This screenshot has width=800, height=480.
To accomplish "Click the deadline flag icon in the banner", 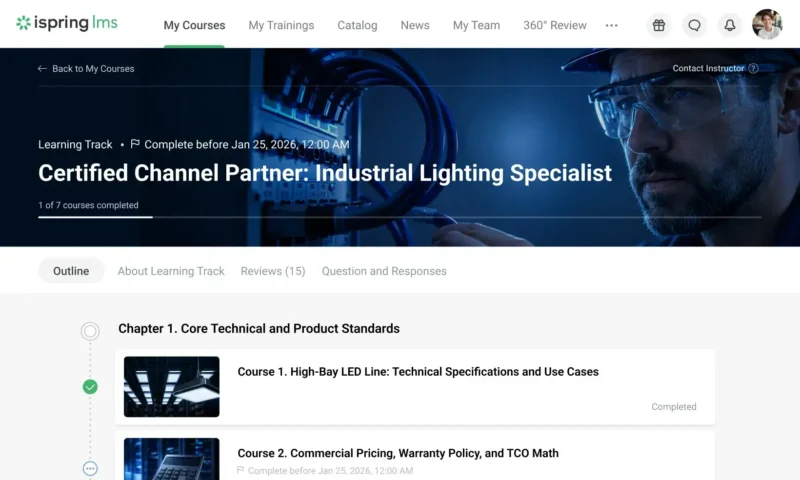I will pyautogui.click(x=135, y=144).
